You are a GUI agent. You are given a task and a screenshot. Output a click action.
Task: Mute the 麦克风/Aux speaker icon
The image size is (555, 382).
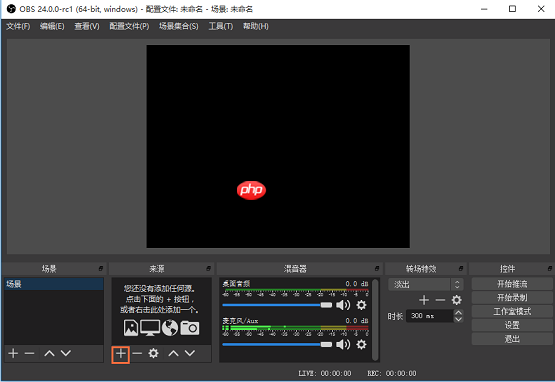343,344
